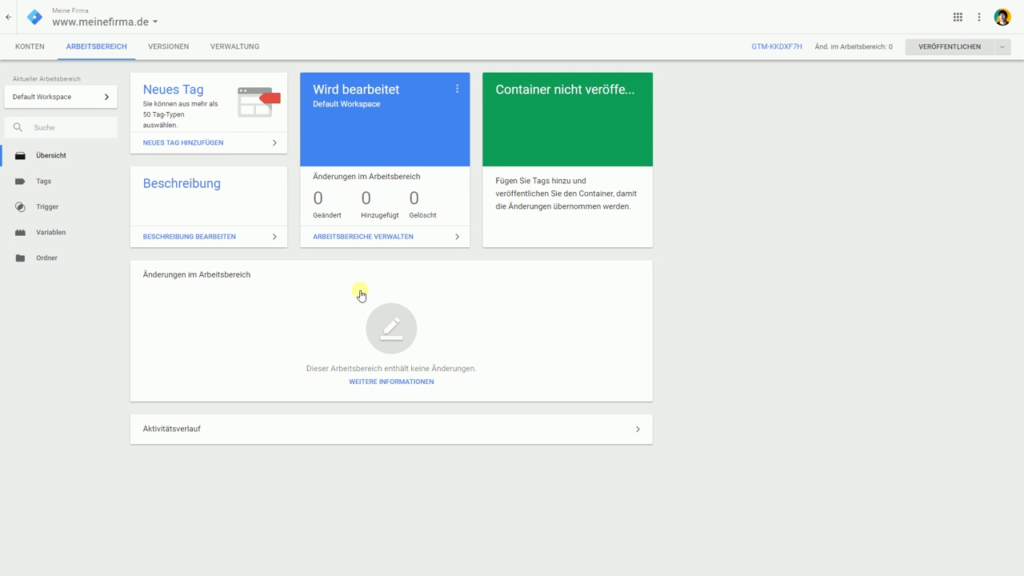Click the blue Wird bearbeitet card header
Screen dimensions: 1024x576
(385, 120)
